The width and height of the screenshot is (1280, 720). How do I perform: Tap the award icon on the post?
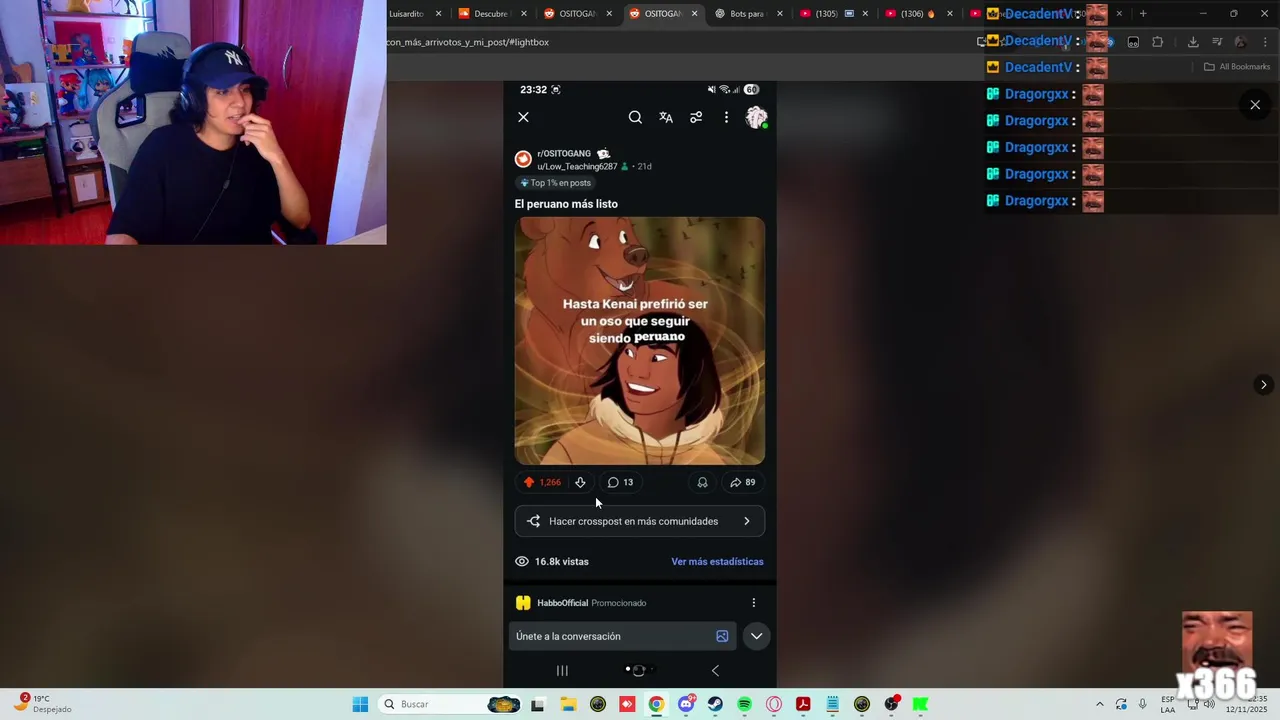coord(702,482)
